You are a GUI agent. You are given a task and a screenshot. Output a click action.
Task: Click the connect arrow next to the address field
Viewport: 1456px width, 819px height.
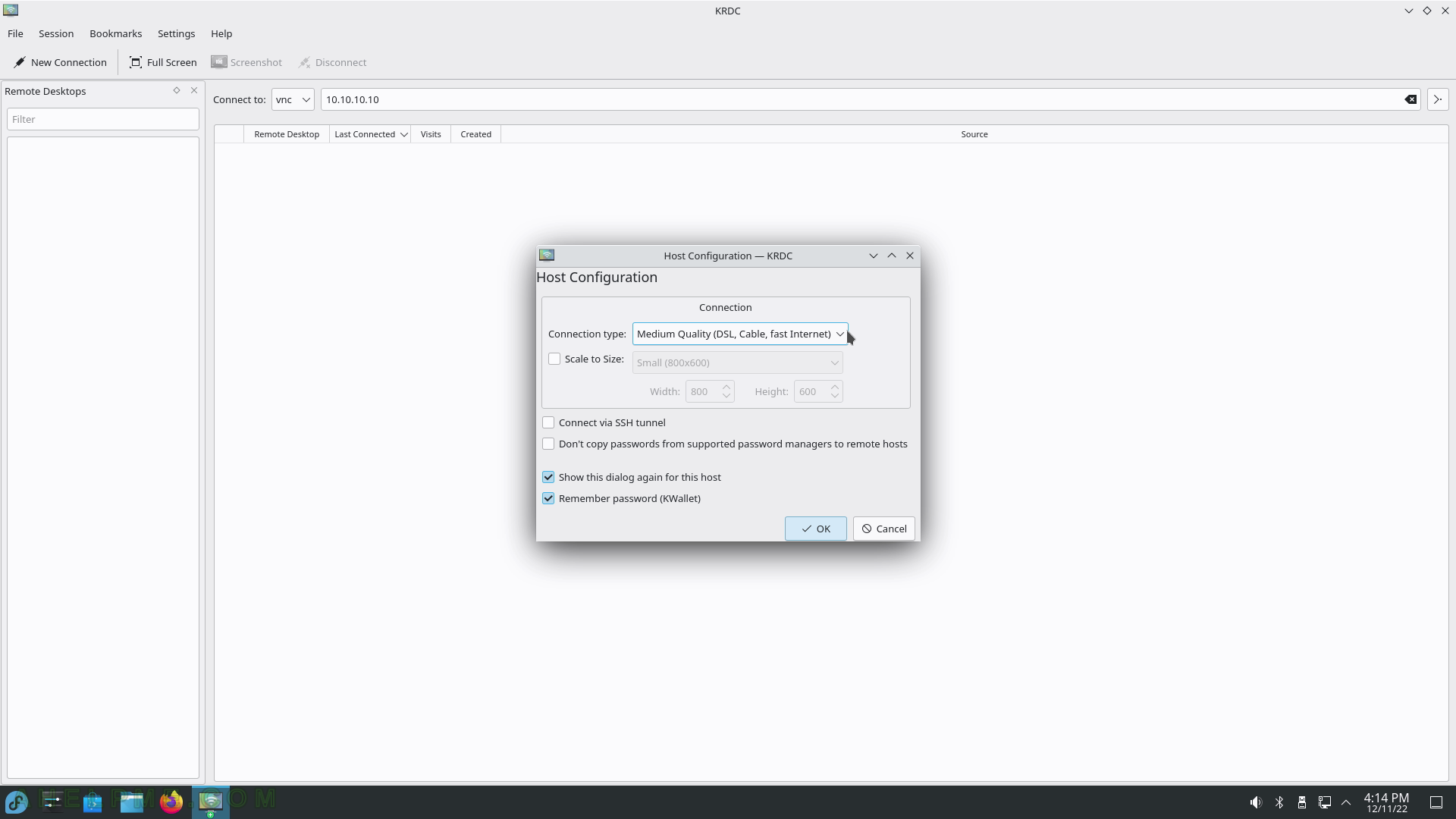point(1438,99)
